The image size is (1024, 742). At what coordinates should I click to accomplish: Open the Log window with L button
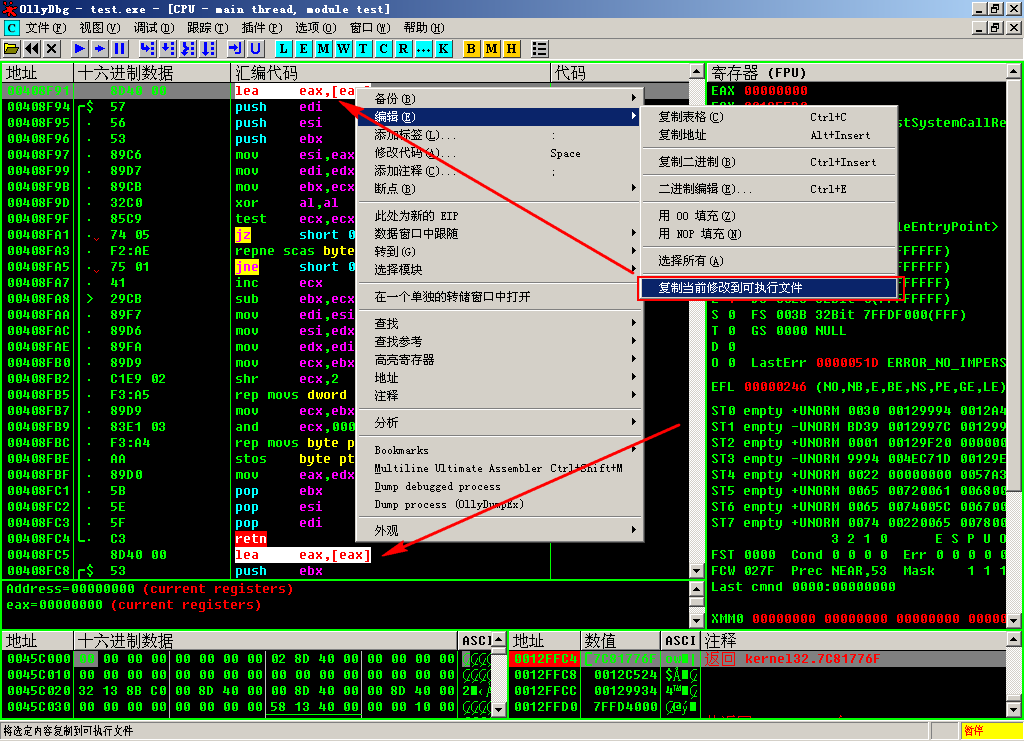pyautogui.click(x=283, y=48)
